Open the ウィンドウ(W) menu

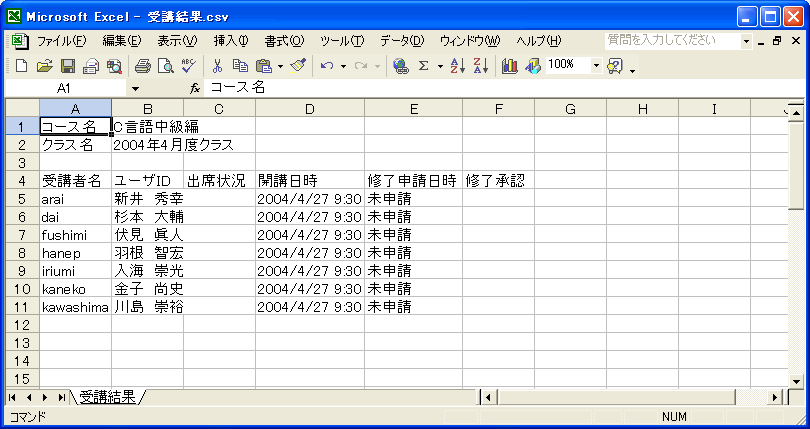click(470, 41)
